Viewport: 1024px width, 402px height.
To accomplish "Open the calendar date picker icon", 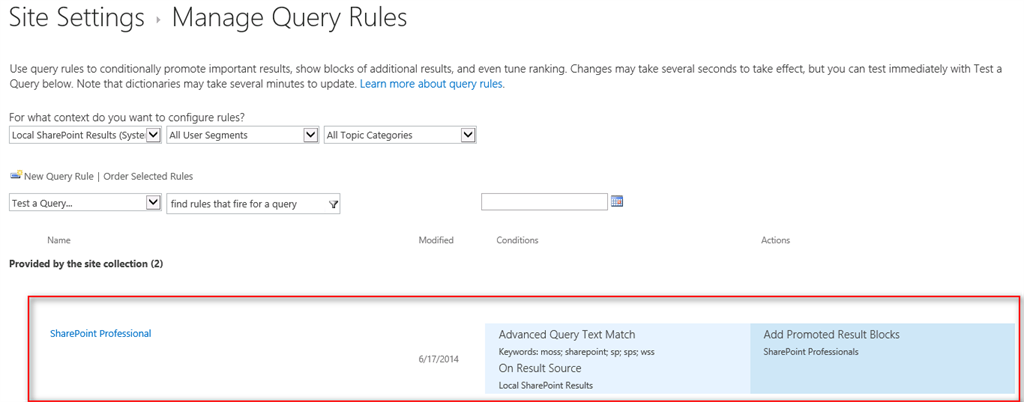I will [617, 201].
